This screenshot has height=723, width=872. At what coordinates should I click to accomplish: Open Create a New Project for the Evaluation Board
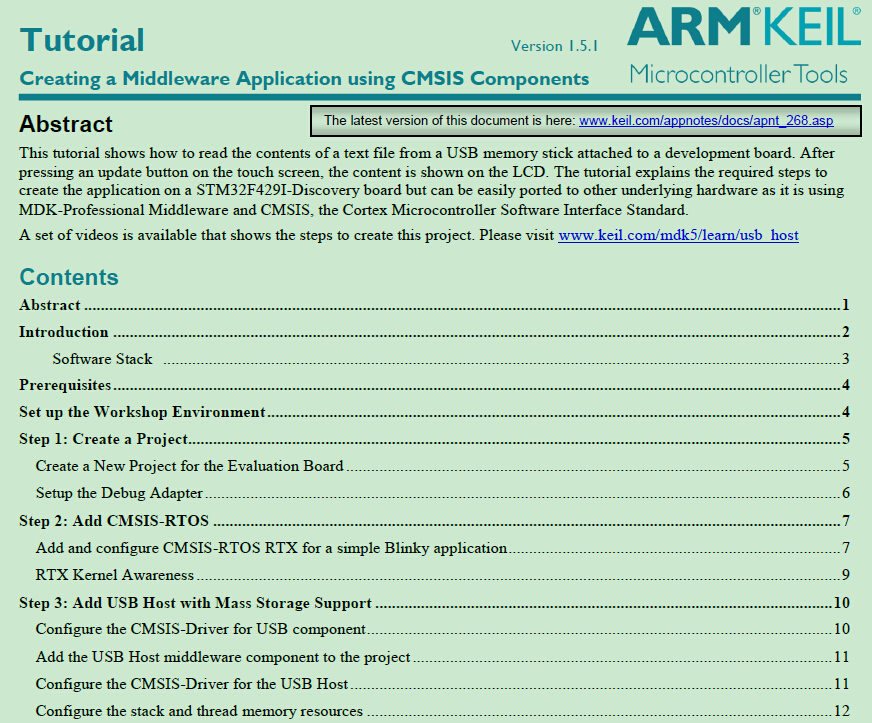443,466
